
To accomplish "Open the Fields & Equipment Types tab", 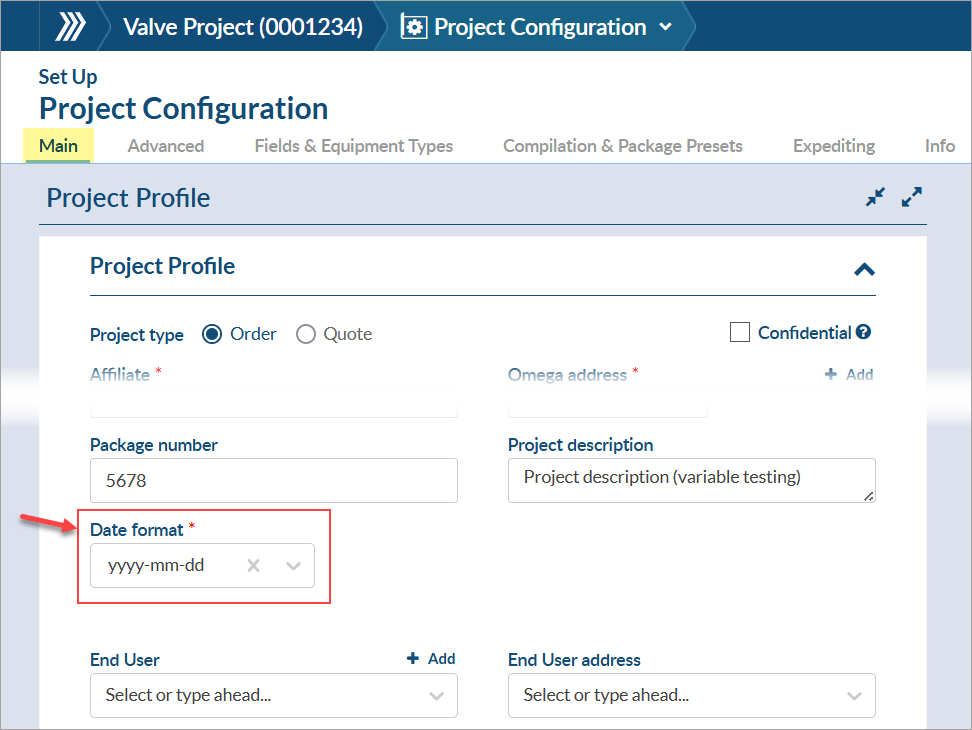I will coord(354,146).
